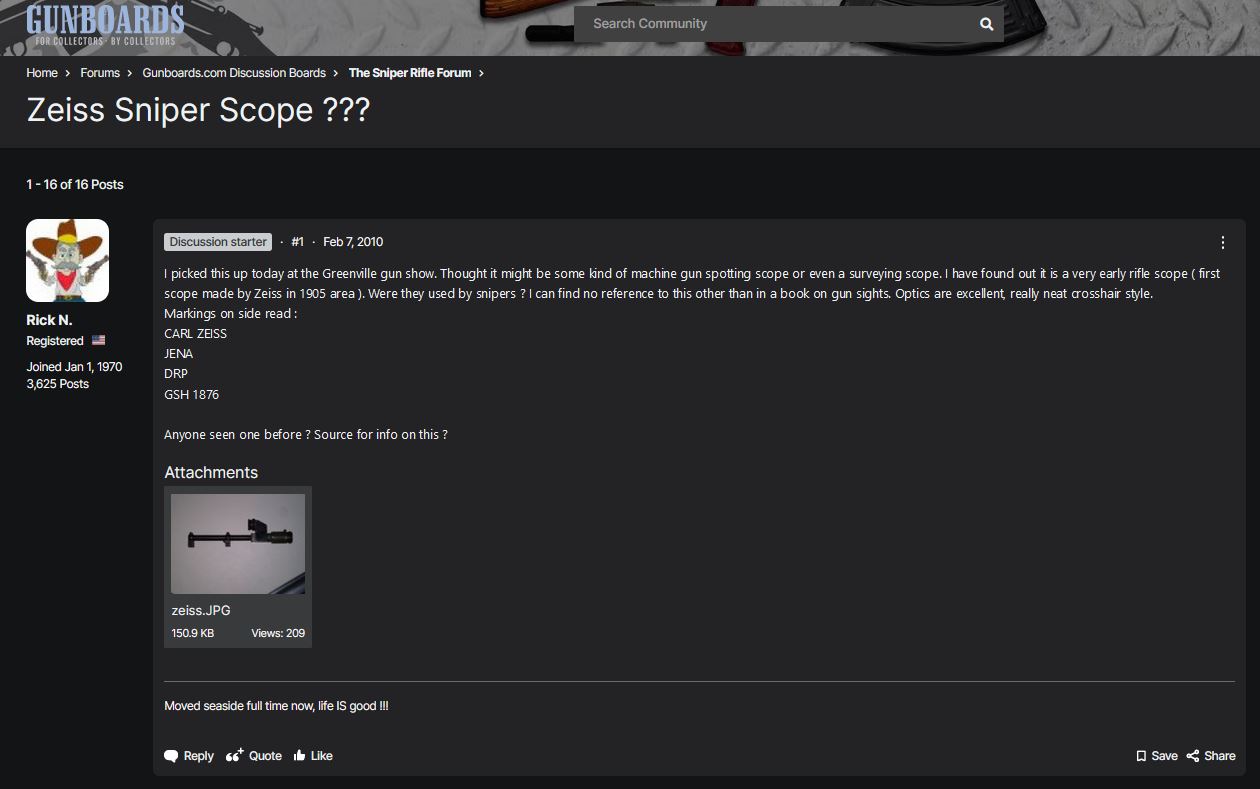
Task: Click the Gunboards logo
Action: (x=105, y=24)
